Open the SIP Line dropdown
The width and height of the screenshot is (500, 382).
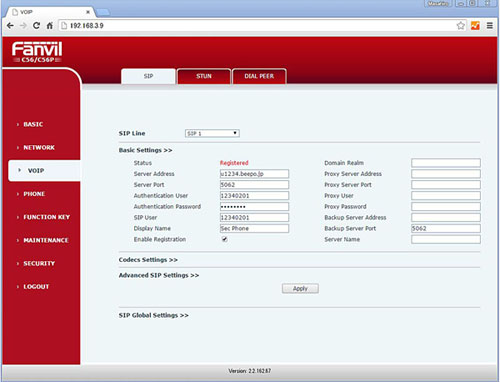tap(212, 133)
